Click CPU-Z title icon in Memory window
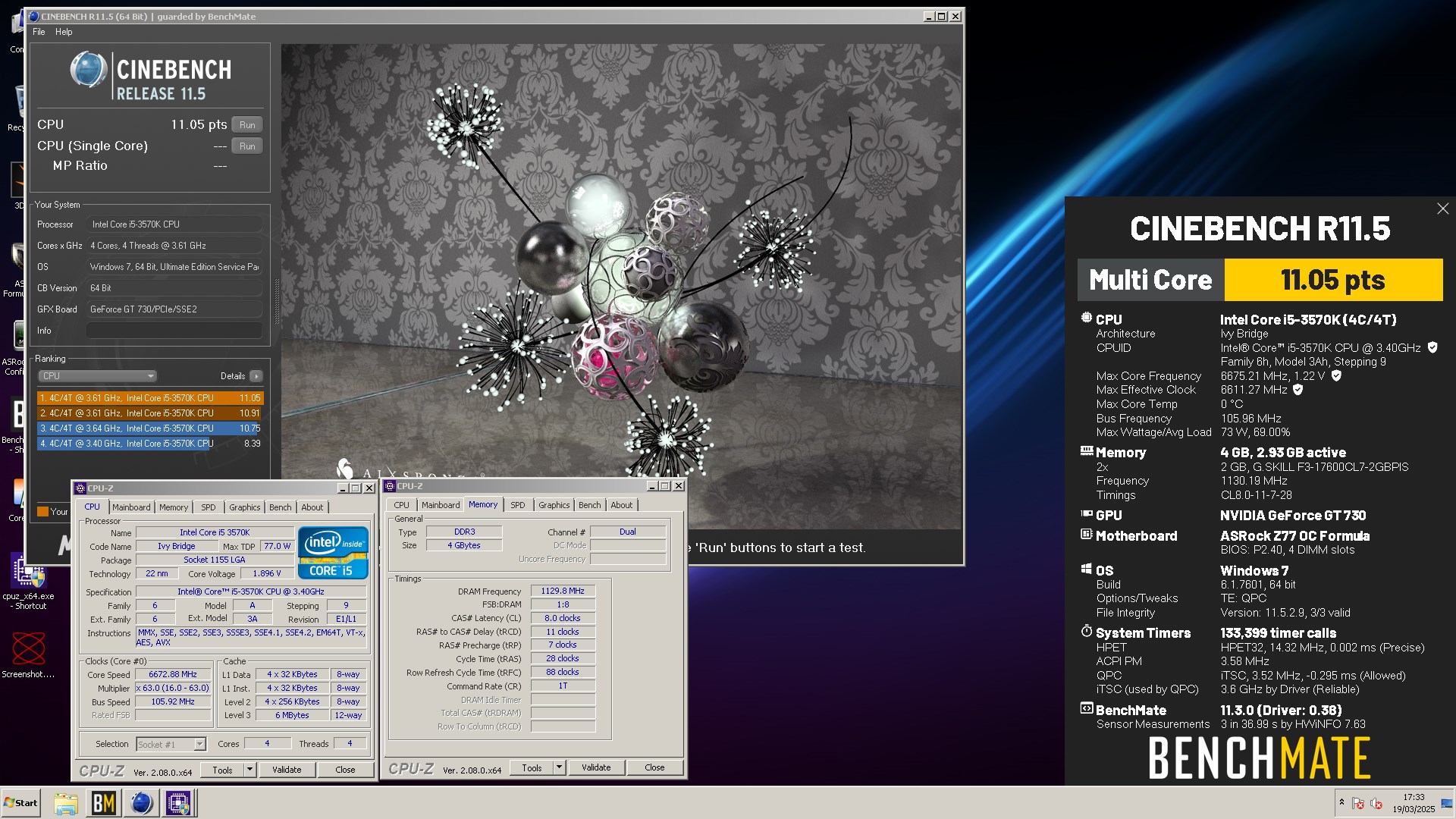 390,486
